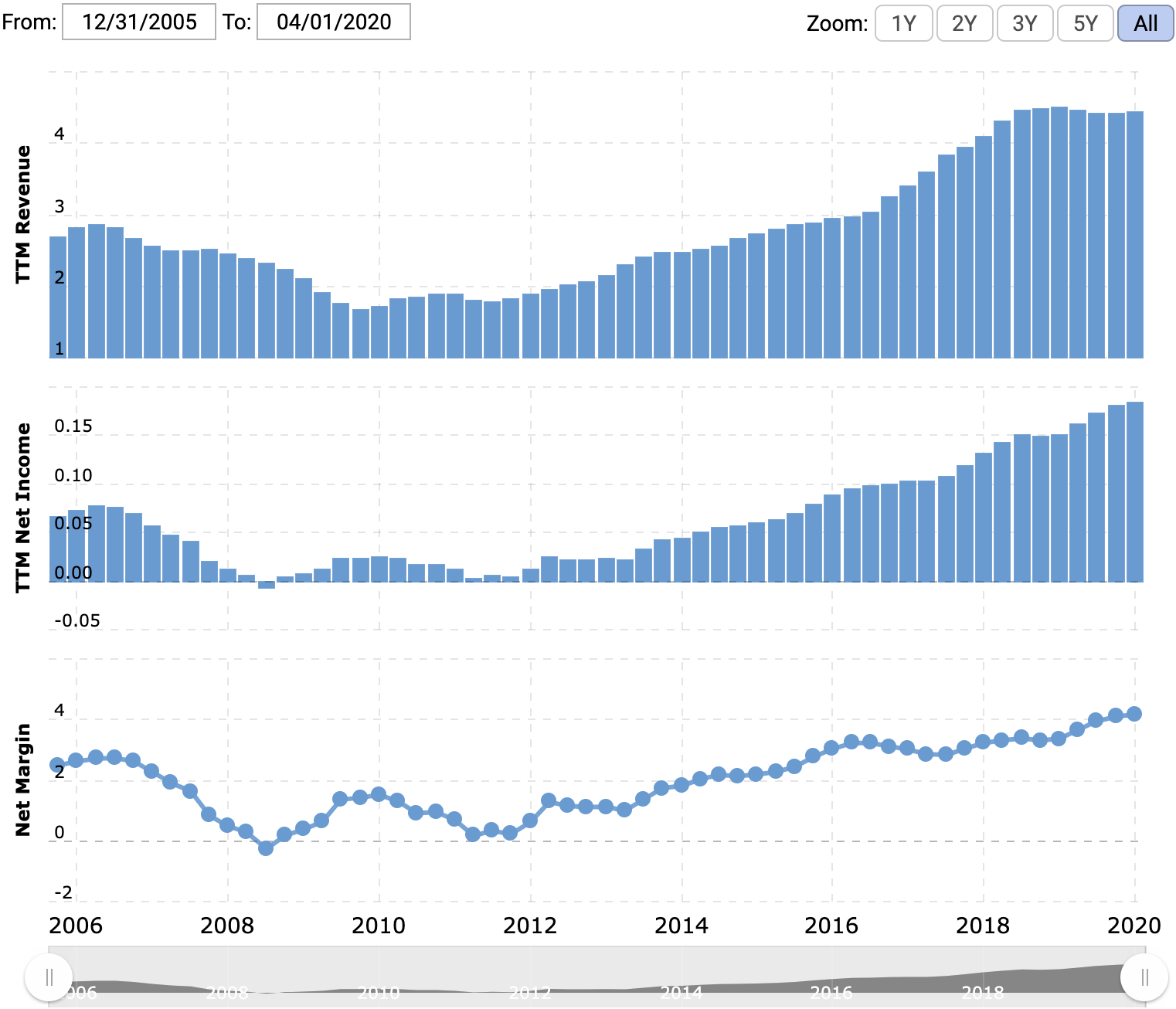Click the negative TTM Net Income bar
This screenshot has width=1176, height=1009.
click(x=267, y=585)
